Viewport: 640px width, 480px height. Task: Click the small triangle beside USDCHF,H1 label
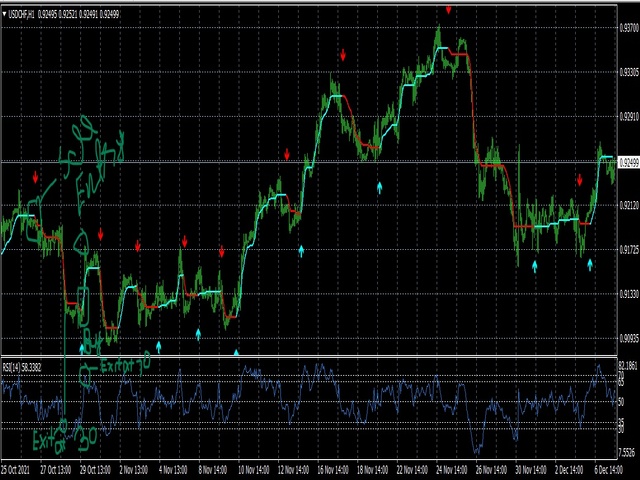pos(4,15)
